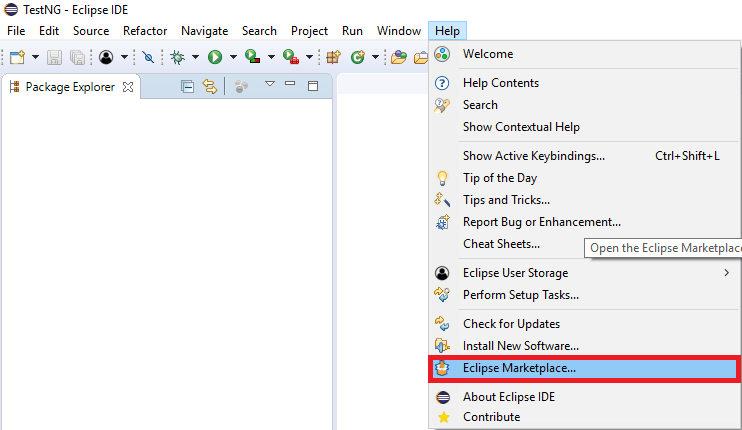Open the Debug dropdown arrow
The image size is (742, 430).
click(195, 57)
